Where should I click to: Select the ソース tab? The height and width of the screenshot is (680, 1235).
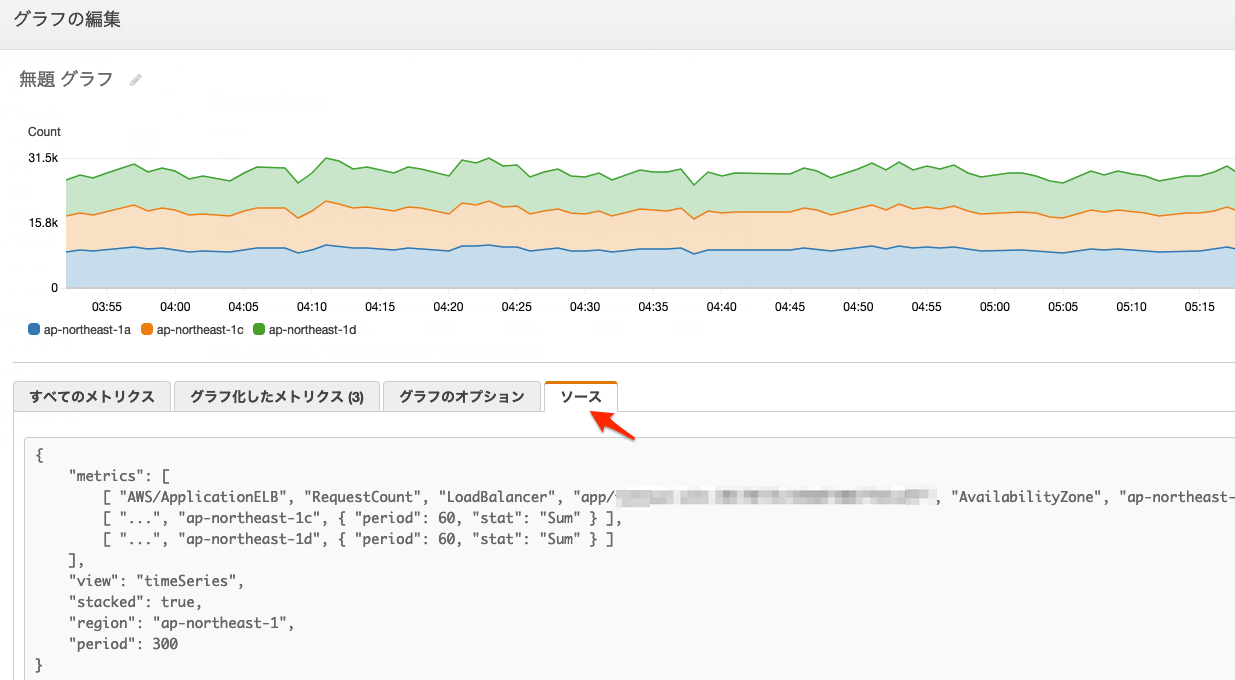coord(581,396)
